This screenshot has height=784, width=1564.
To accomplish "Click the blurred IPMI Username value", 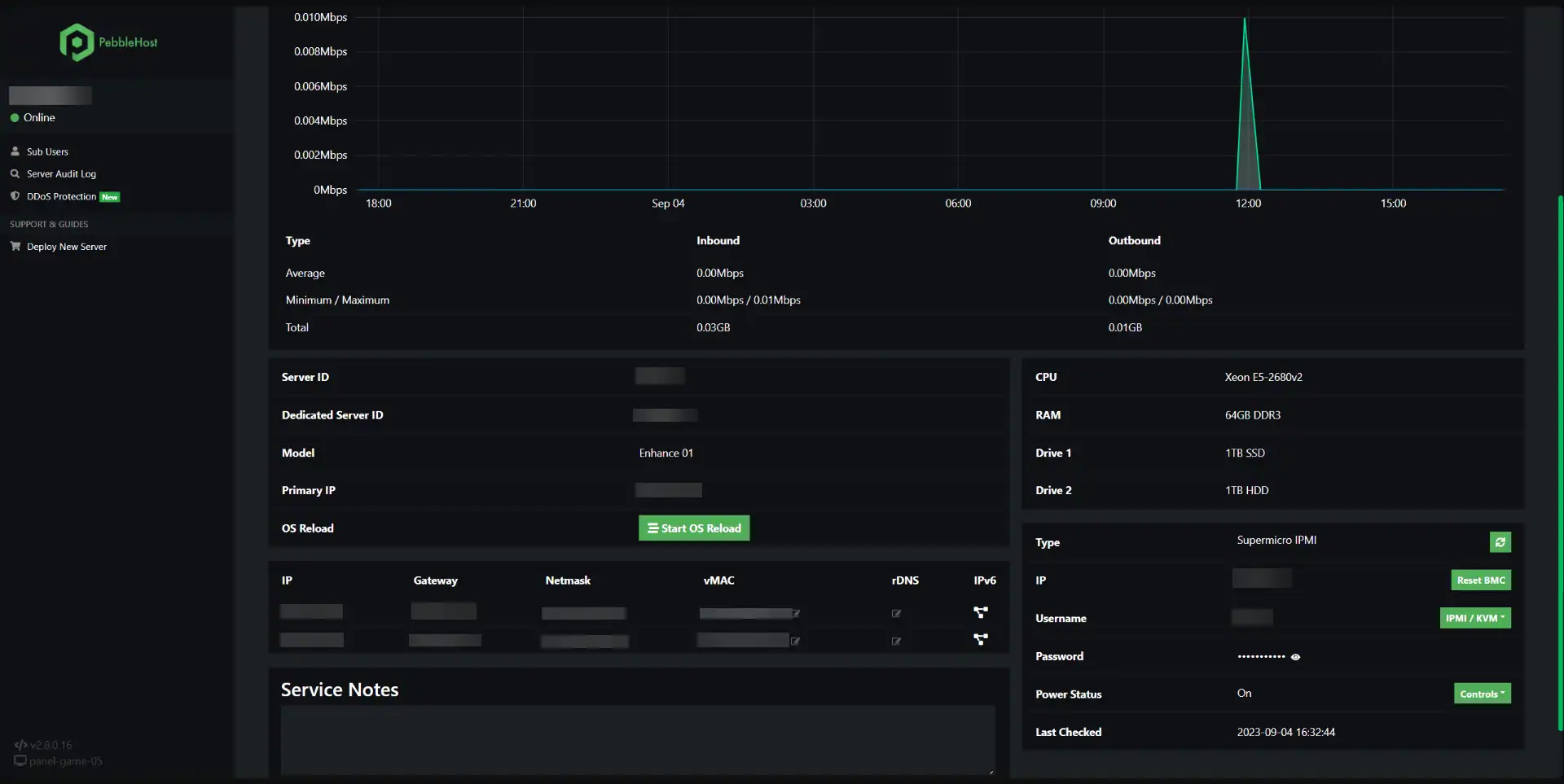I will [x=1252, y=618].
